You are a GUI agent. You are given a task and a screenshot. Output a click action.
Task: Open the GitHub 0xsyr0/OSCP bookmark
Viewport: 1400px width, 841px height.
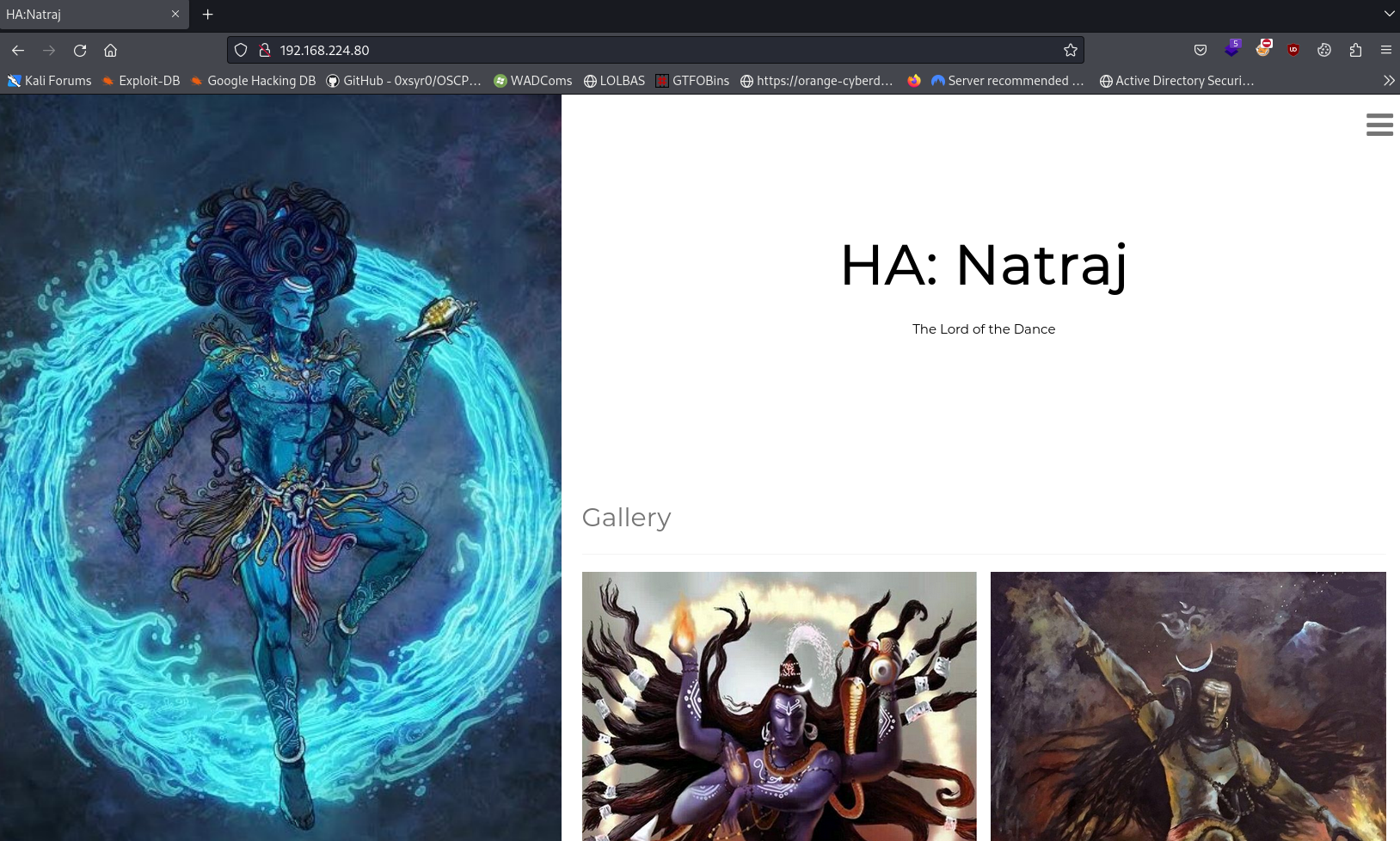coord(403,80)
